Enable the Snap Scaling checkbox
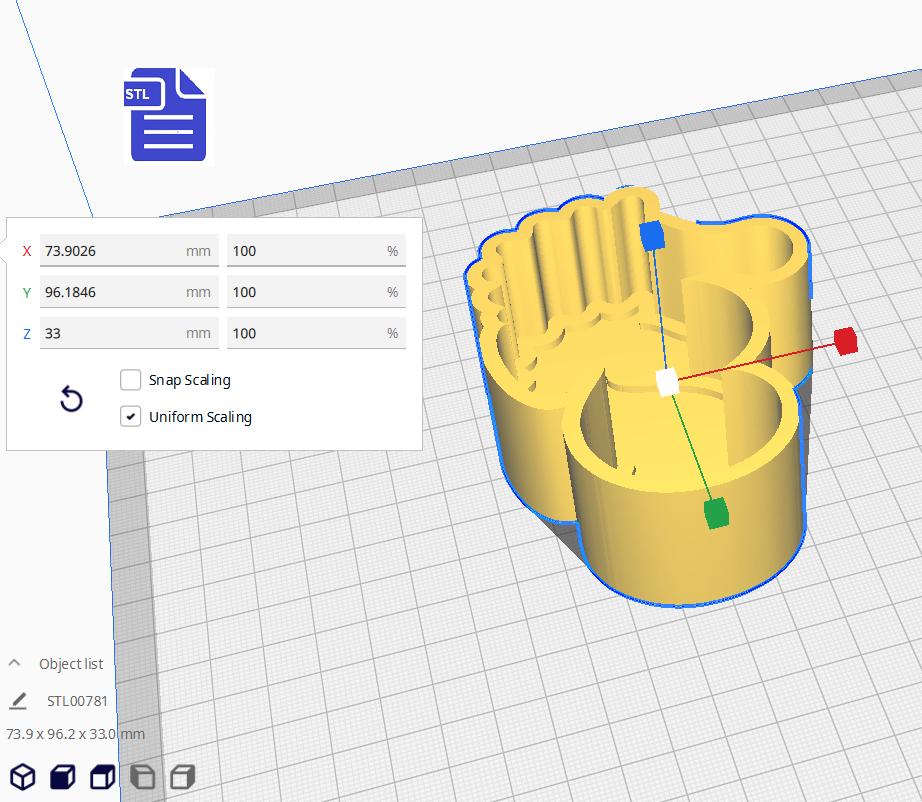This screenshot has height=802, width=922. 131,380
